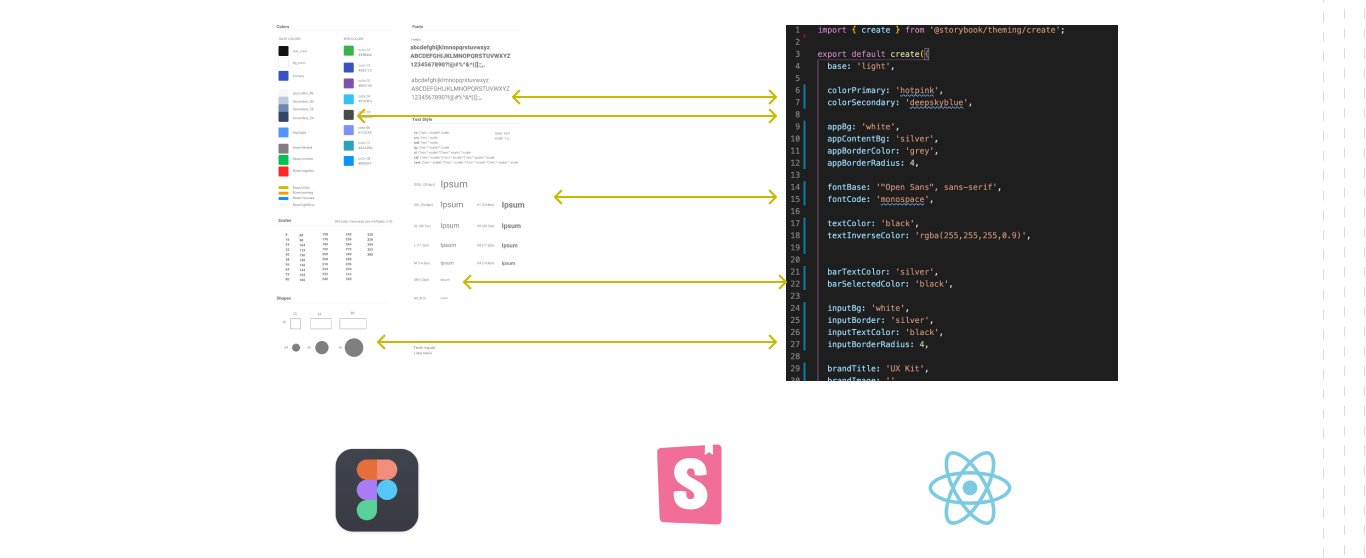1366x558 pixels.
Task: Click the import create code line
Action: click(941, 30)
